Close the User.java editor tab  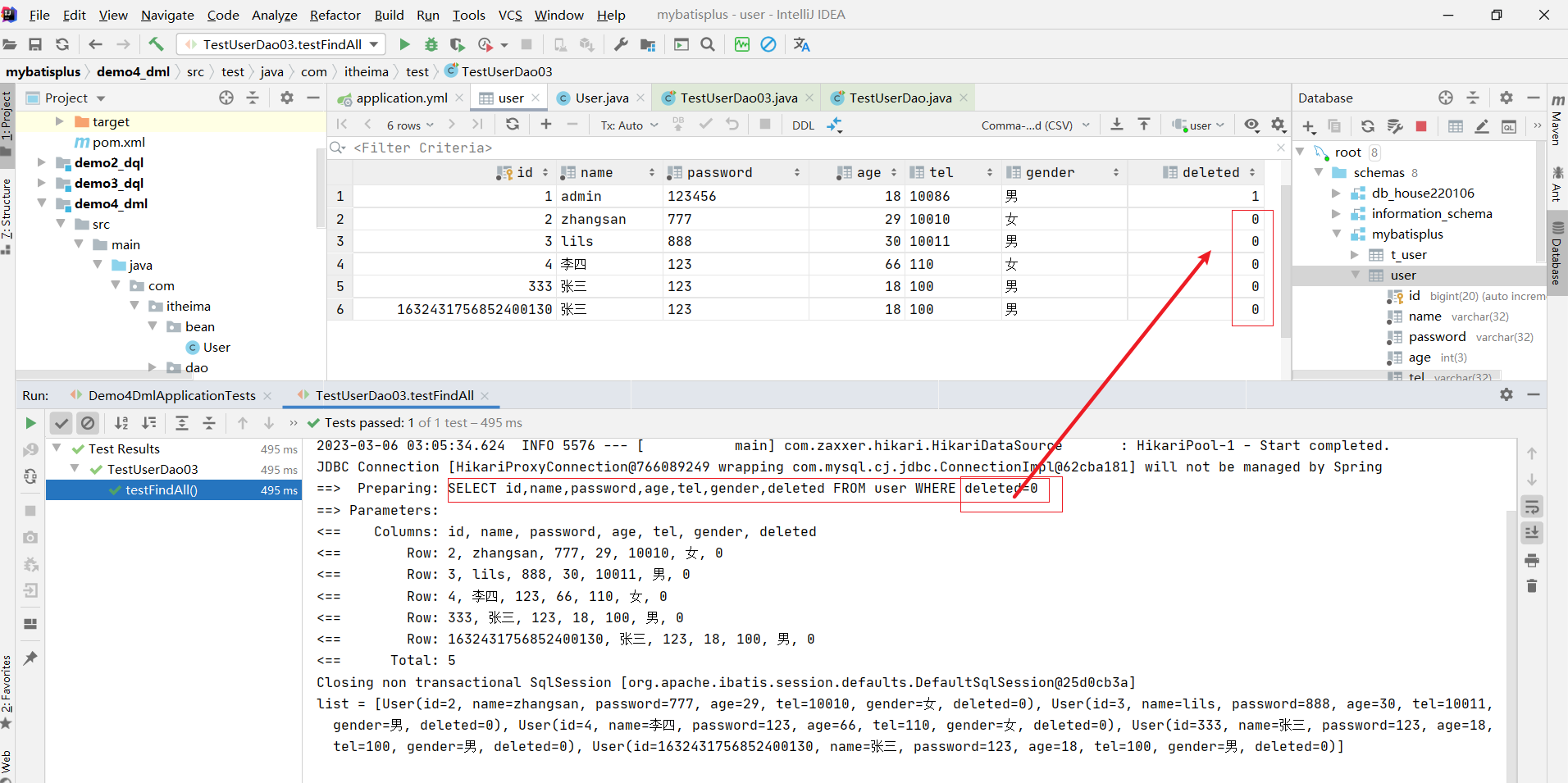point(641,98)
